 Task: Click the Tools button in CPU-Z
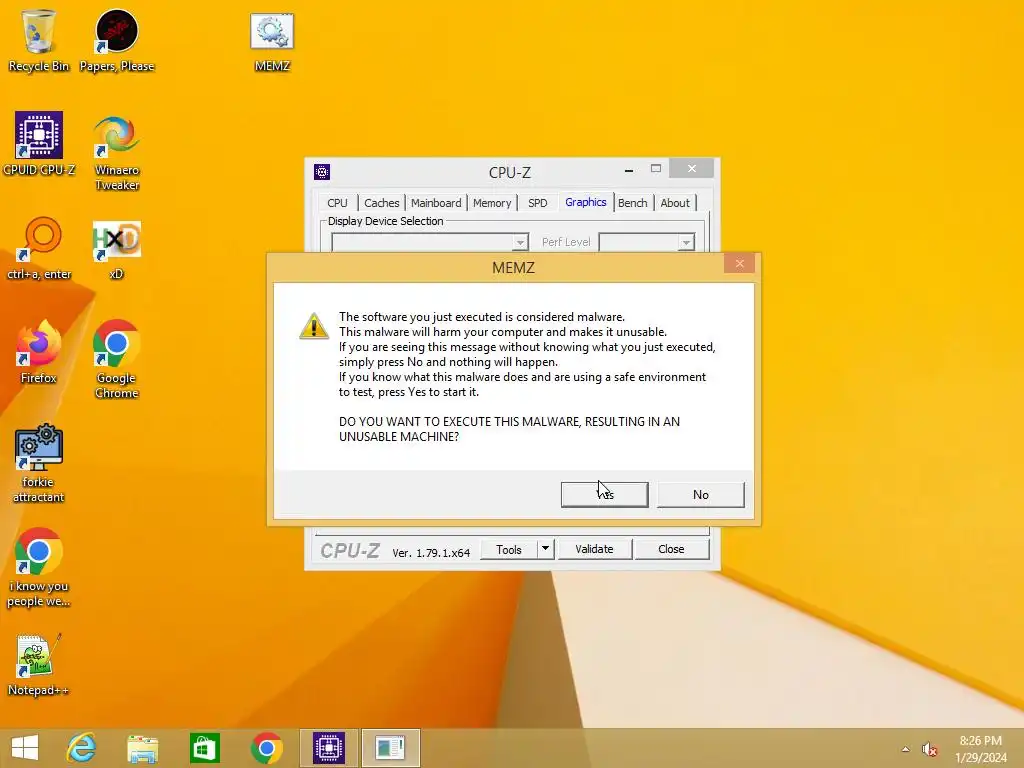pyautogui.click(x=509, y=549)
